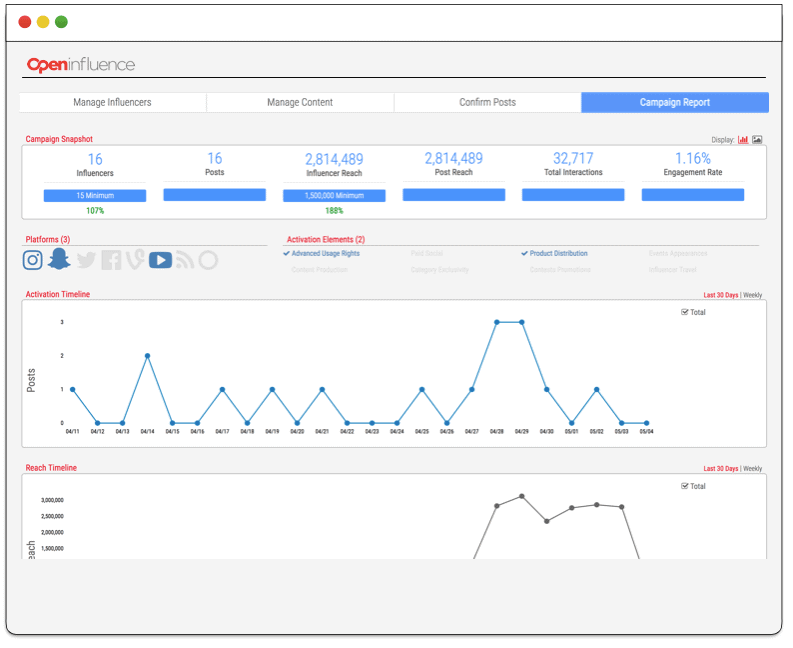Click the Facebook platform icon
Viewport: 793px width, 648px height.
point(111,260)
